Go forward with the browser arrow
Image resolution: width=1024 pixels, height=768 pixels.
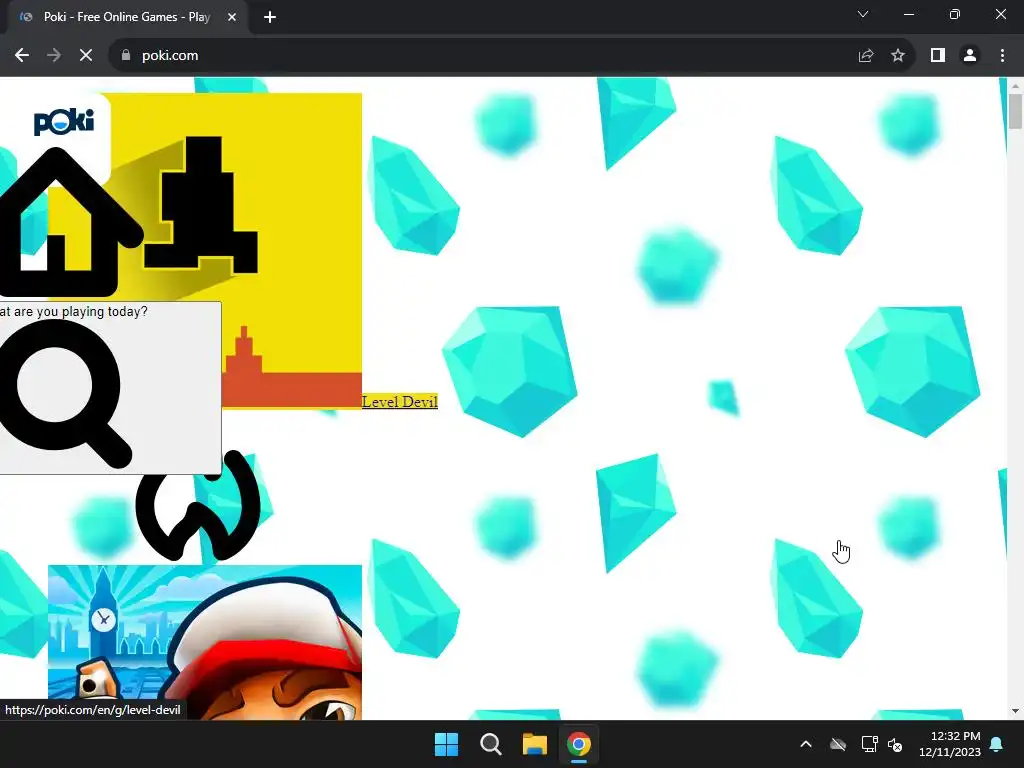[x=54, y=56]
